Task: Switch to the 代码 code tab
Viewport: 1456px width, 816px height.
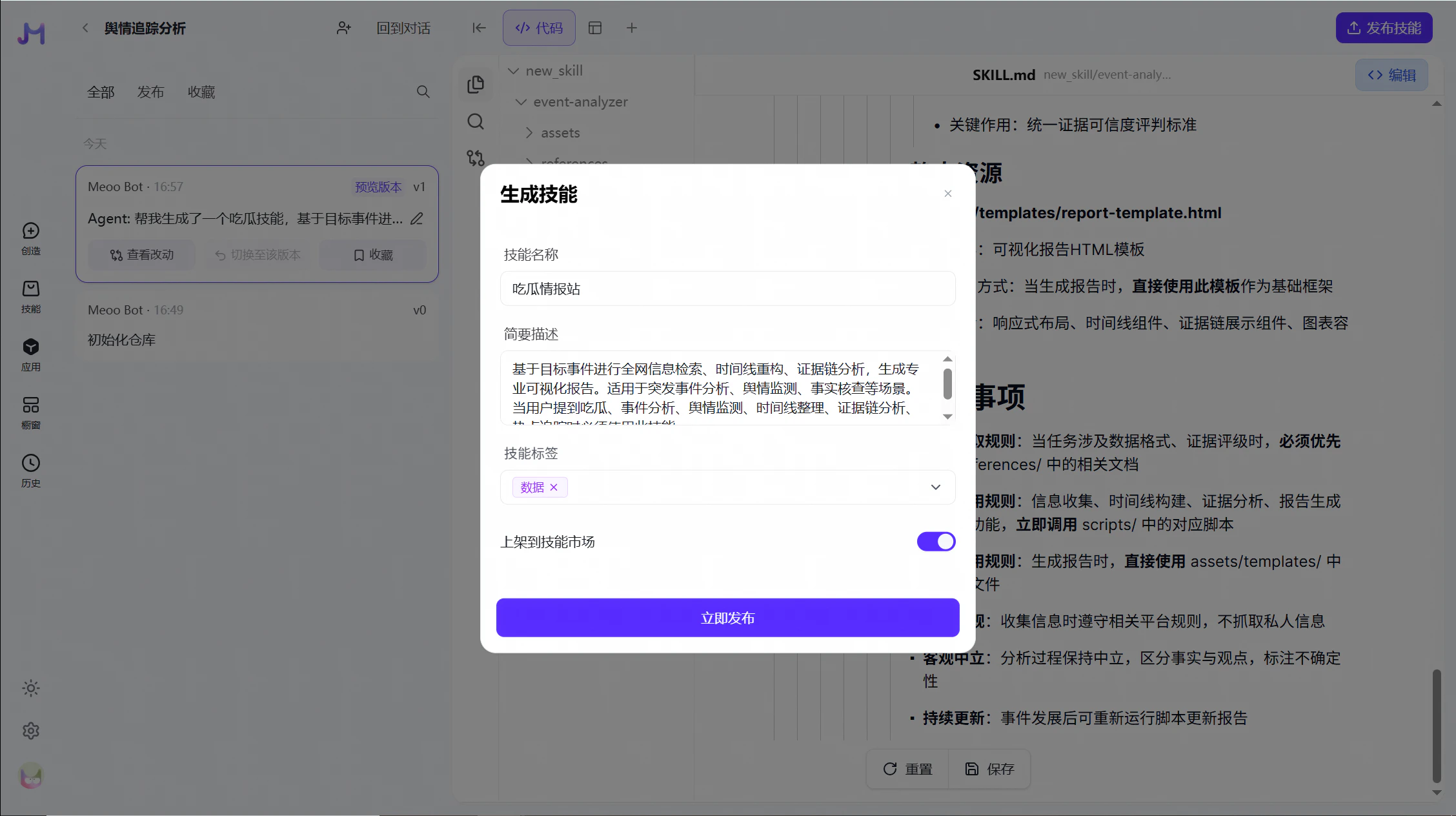Action: (539, 28)
